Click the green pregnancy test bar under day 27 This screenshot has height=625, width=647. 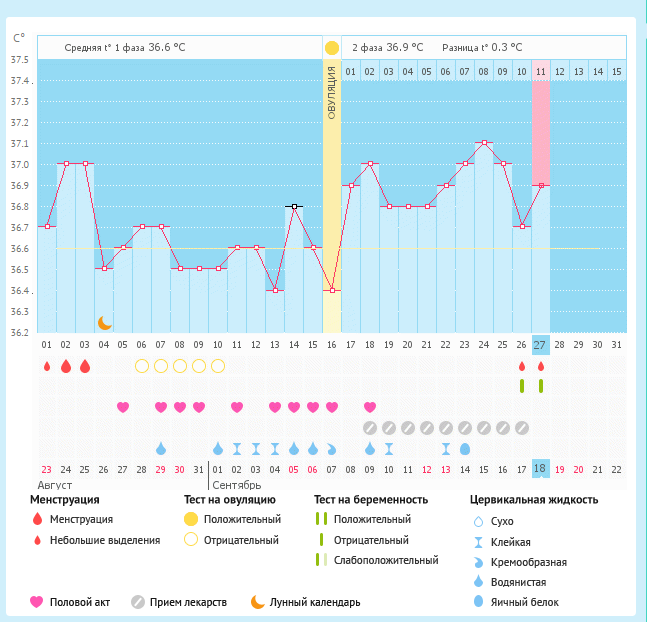[541, 386]
